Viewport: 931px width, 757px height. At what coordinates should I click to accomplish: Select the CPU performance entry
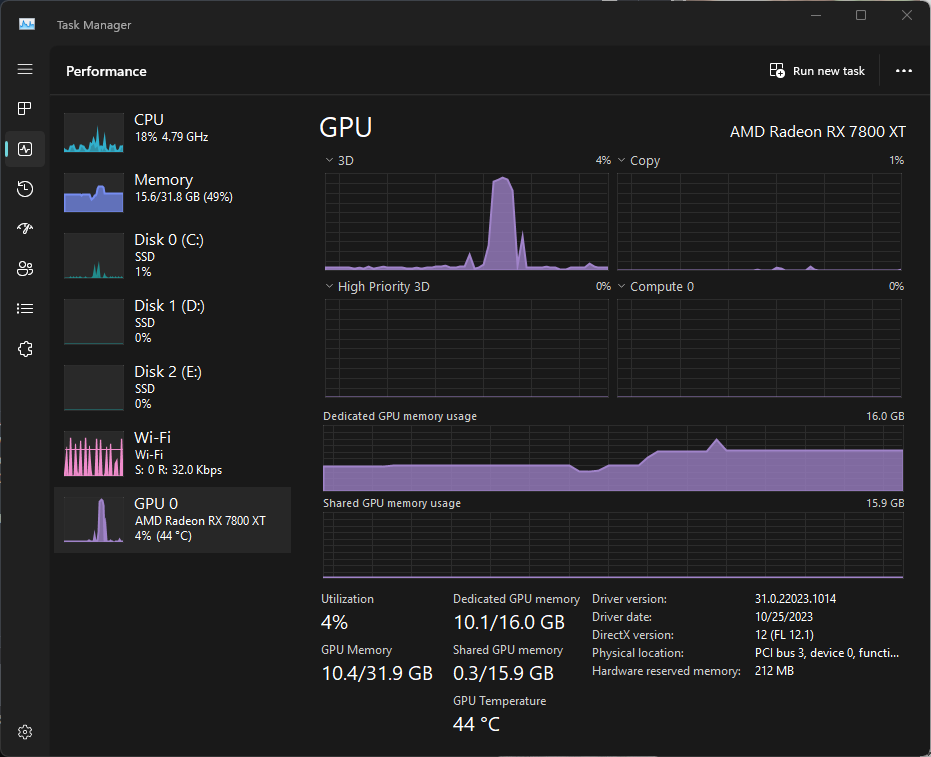tap(172, 132)
